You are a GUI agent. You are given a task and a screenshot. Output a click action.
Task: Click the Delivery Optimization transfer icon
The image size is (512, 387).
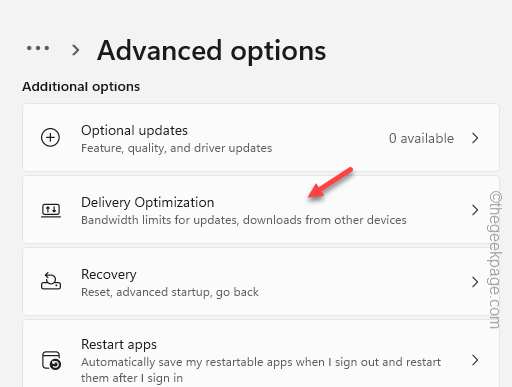[51, 210]
